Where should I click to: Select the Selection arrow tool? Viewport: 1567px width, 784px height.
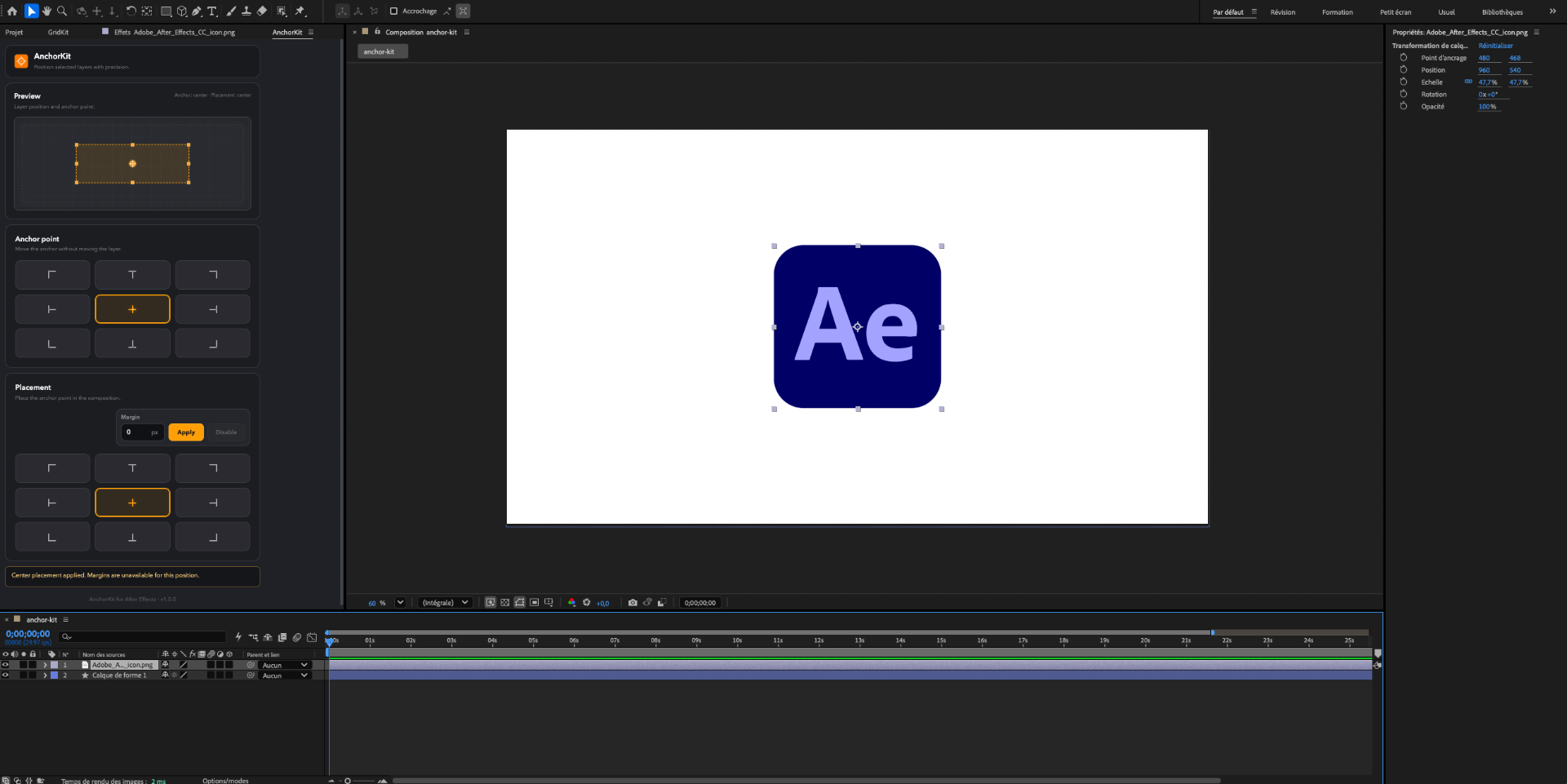[31, 11]
